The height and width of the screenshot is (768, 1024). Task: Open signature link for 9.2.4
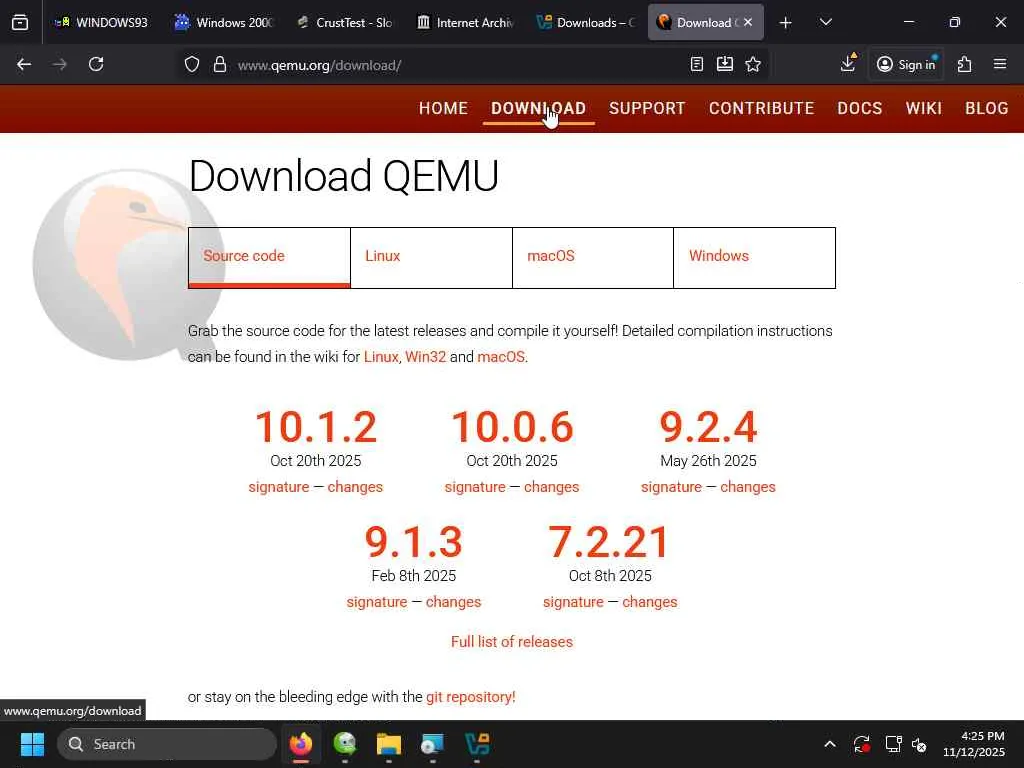pos(671,487)
